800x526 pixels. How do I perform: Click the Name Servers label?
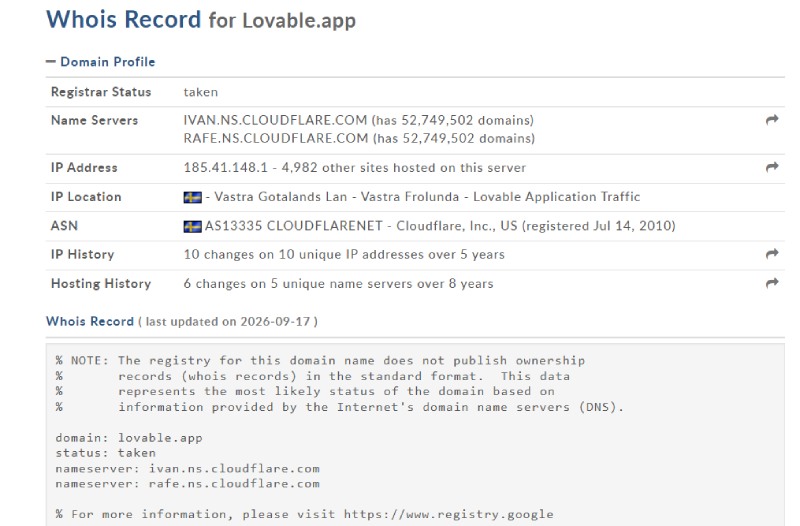(94, 120)
